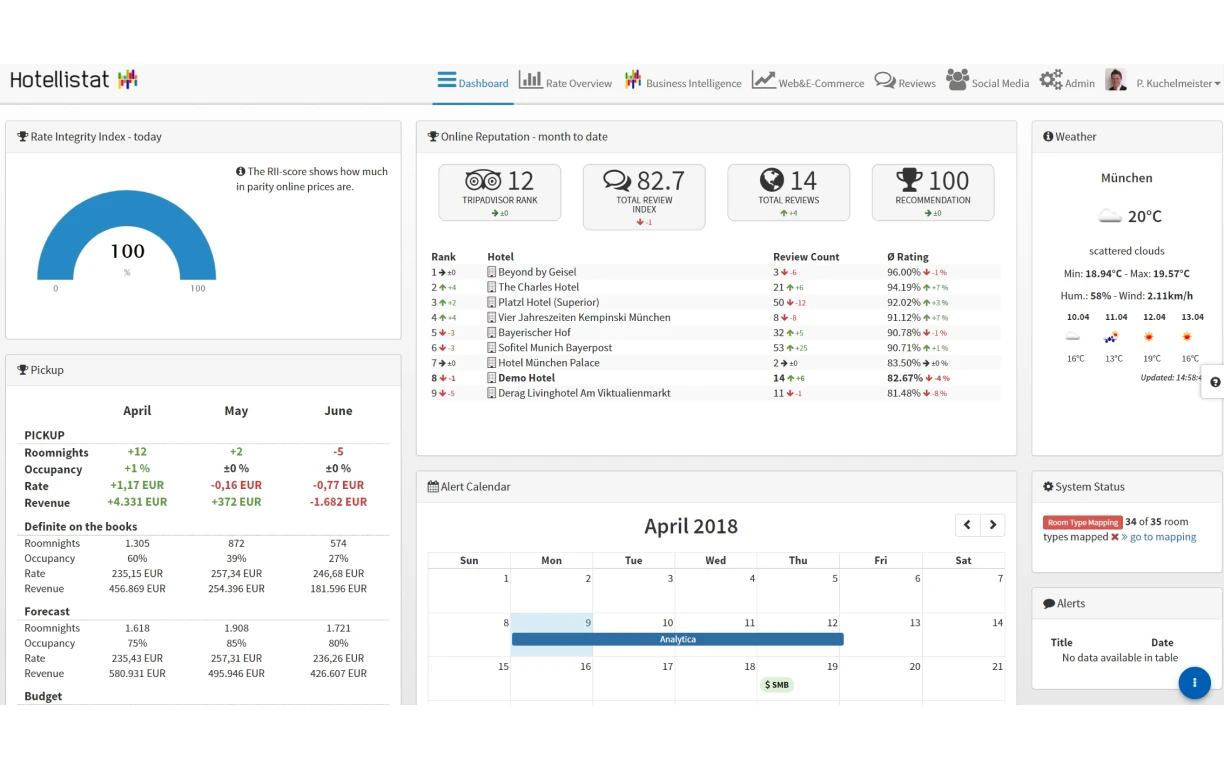Go to next month in calendar
Image resolution: width=1224 pixels, height=768 pixels.
click(x=992, y=525)
